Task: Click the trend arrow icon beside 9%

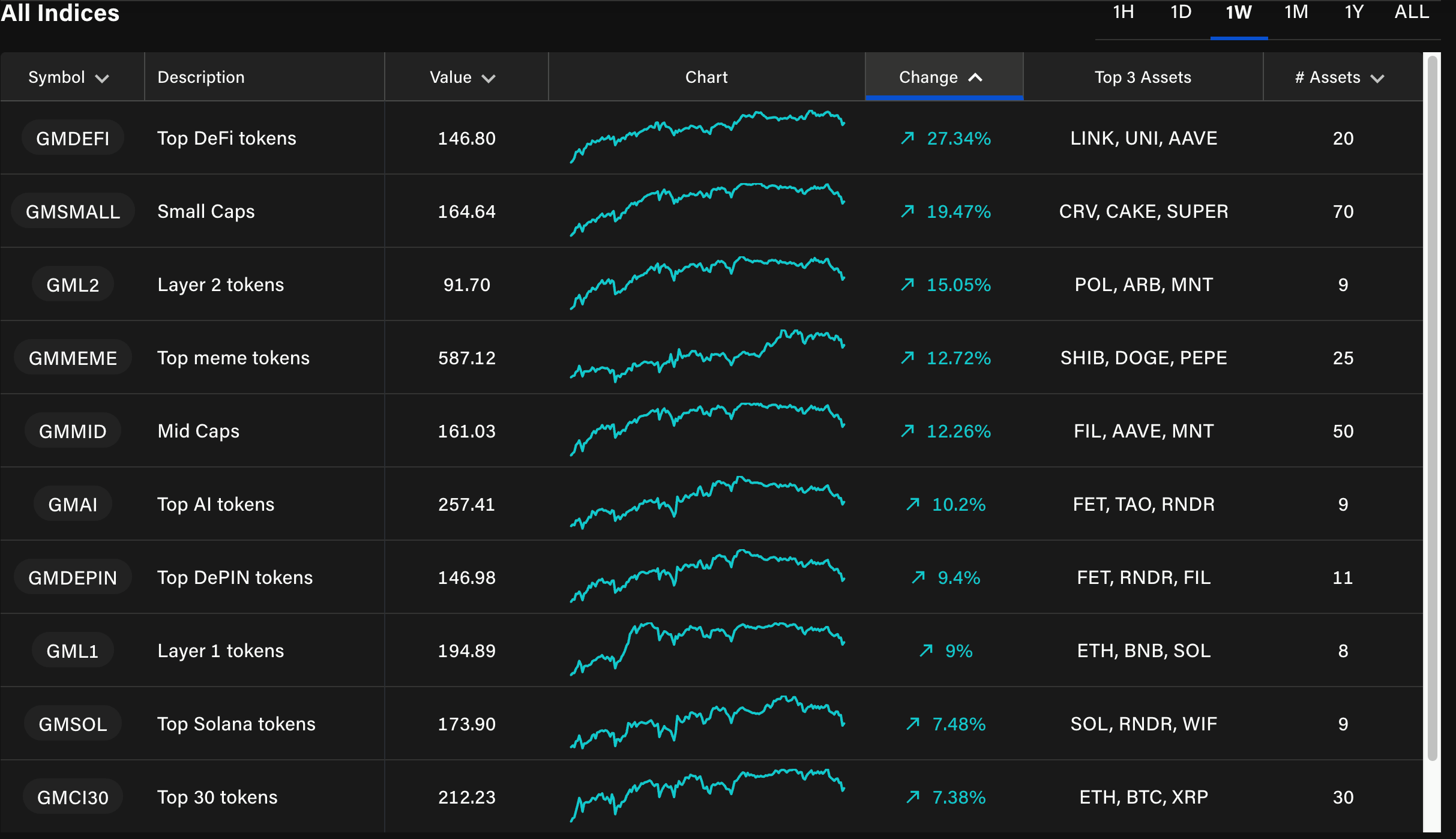Action: tap(926, 651)
